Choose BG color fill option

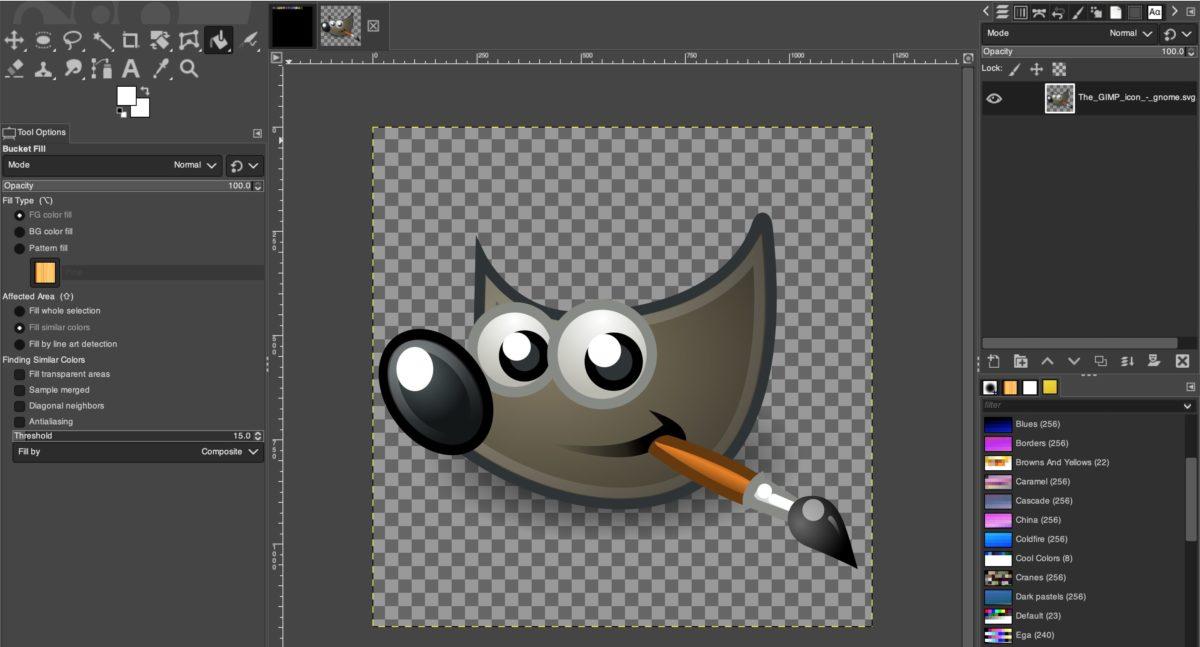pyautogui.click(x=20, y=232)
